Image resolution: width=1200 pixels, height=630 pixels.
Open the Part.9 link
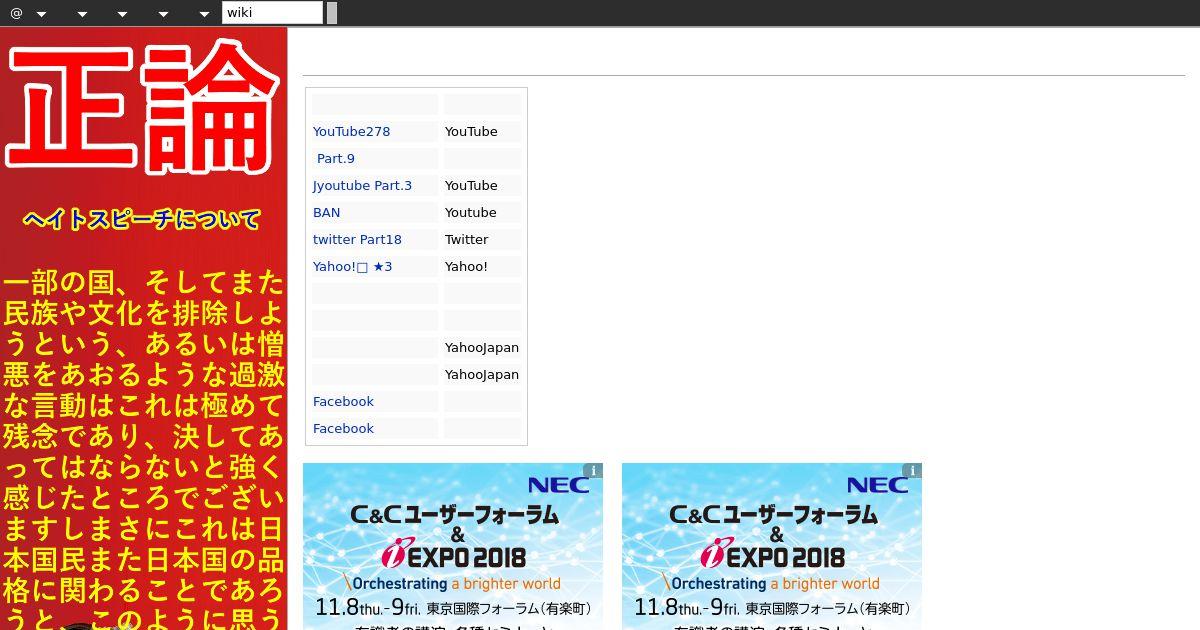click(x=336, y=159)
